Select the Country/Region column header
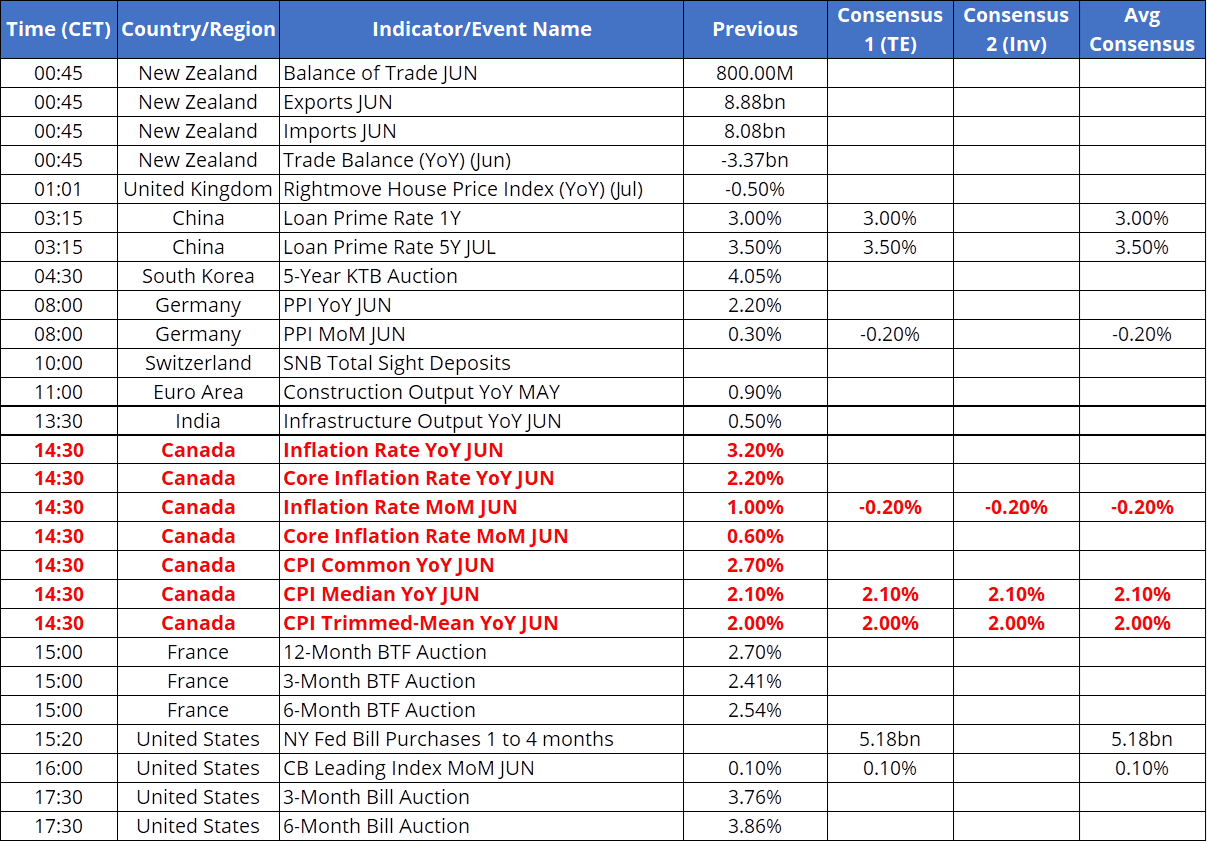Screen dimensions: 1207x842 198,29
